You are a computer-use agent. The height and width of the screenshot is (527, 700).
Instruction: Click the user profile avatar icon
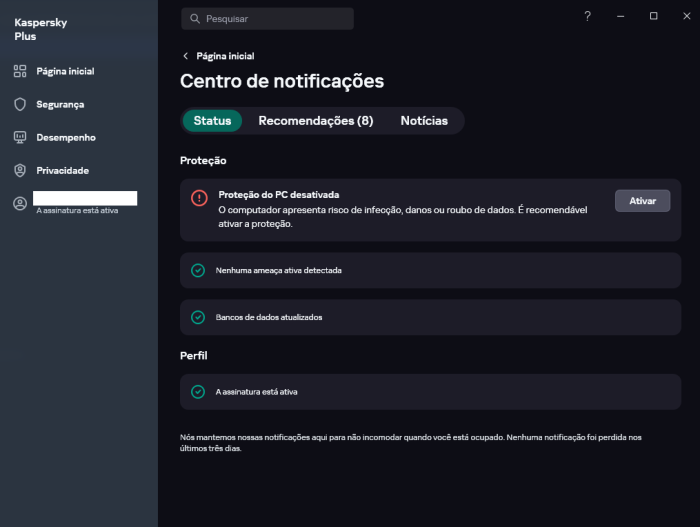point(20,204)
